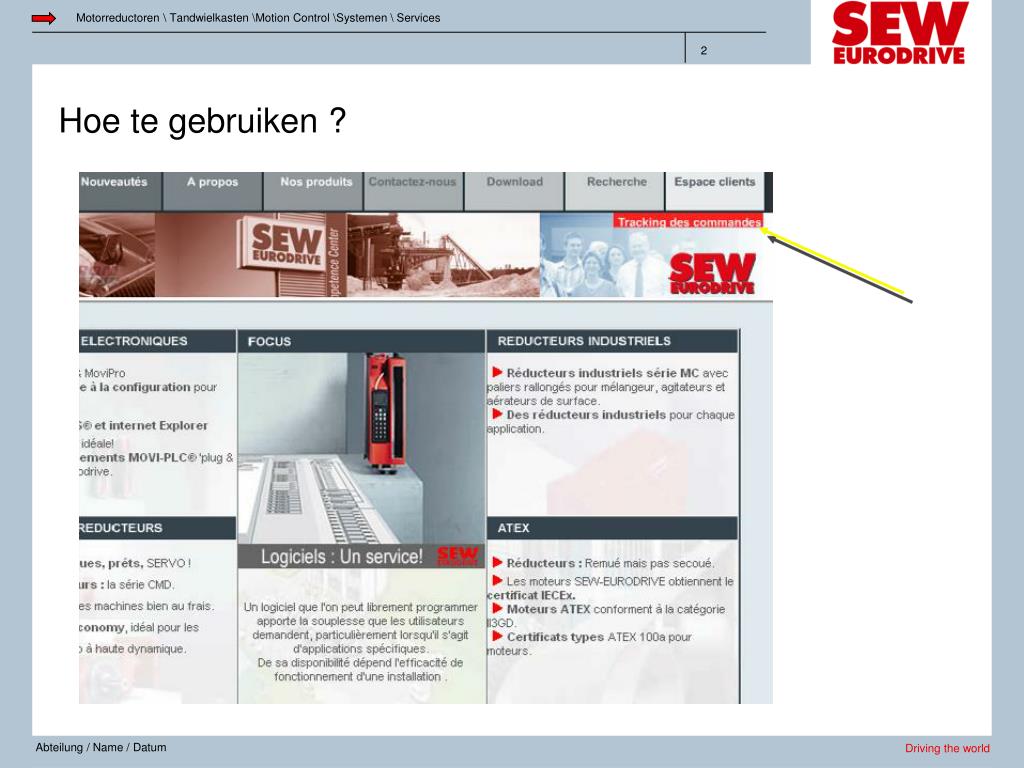Viewport: 1024px width, 768px height.
Task: Click the FOCUS section header
Action: point(361,342)
